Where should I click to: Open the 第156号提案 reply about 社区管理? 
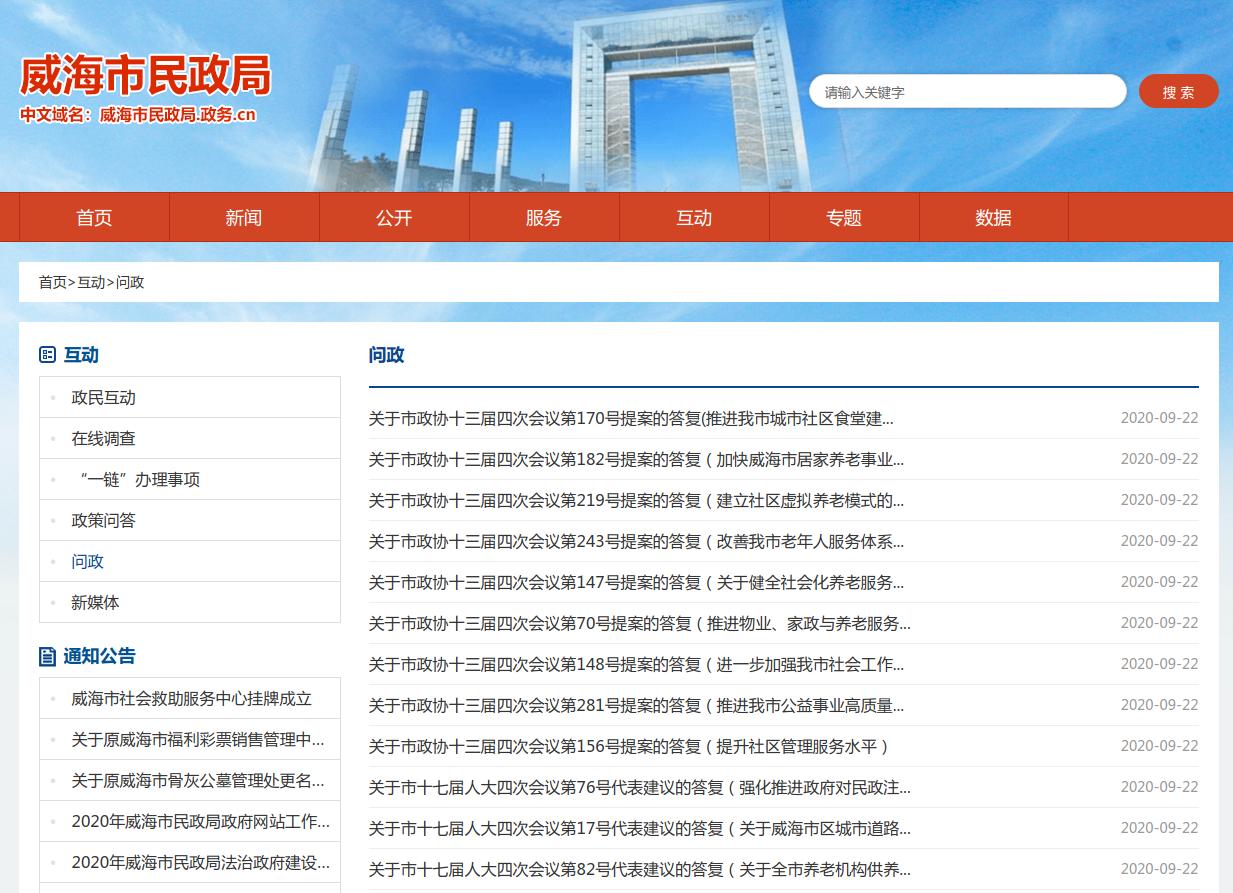[628, 747]
